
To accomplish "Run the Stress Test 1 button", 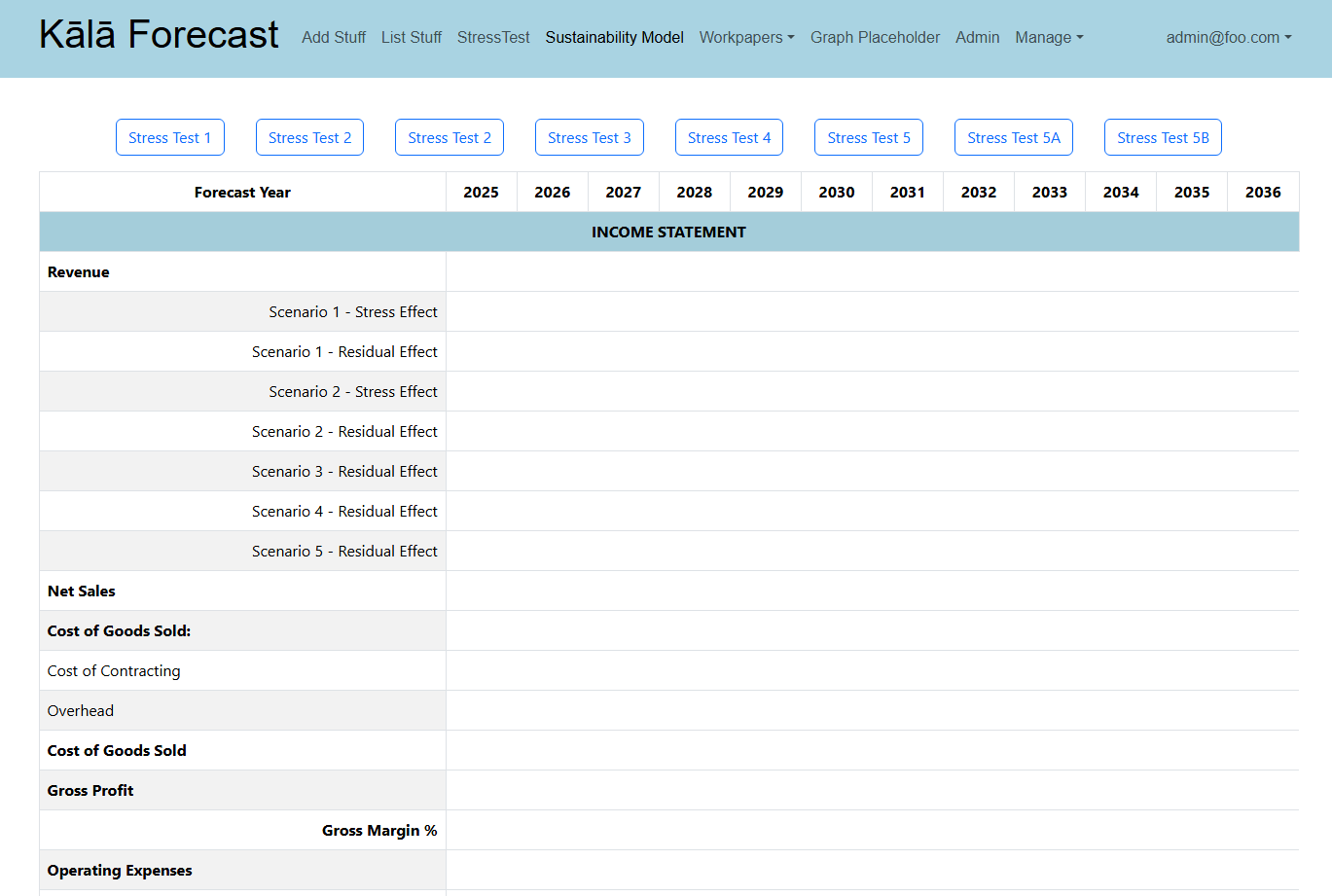I will tap(170, 137).
